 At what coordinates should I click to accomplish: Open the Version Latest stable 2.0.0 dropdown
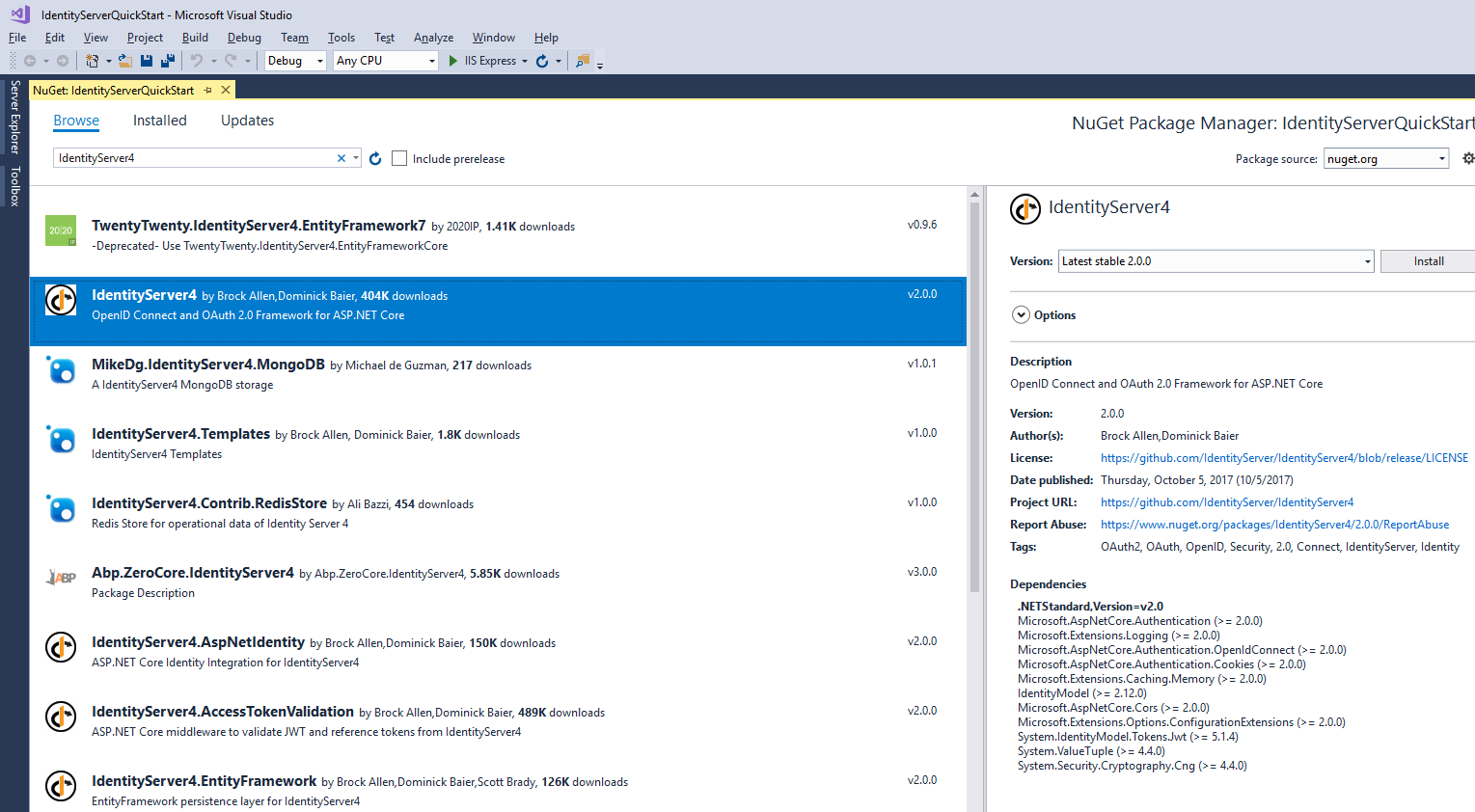click(1216, 261)
